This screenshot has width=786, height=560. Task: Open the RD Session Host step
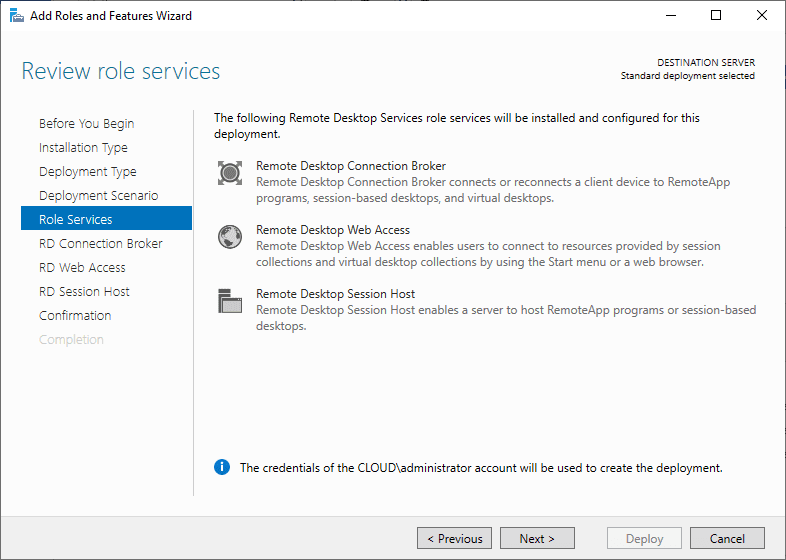tap(84, 292)
